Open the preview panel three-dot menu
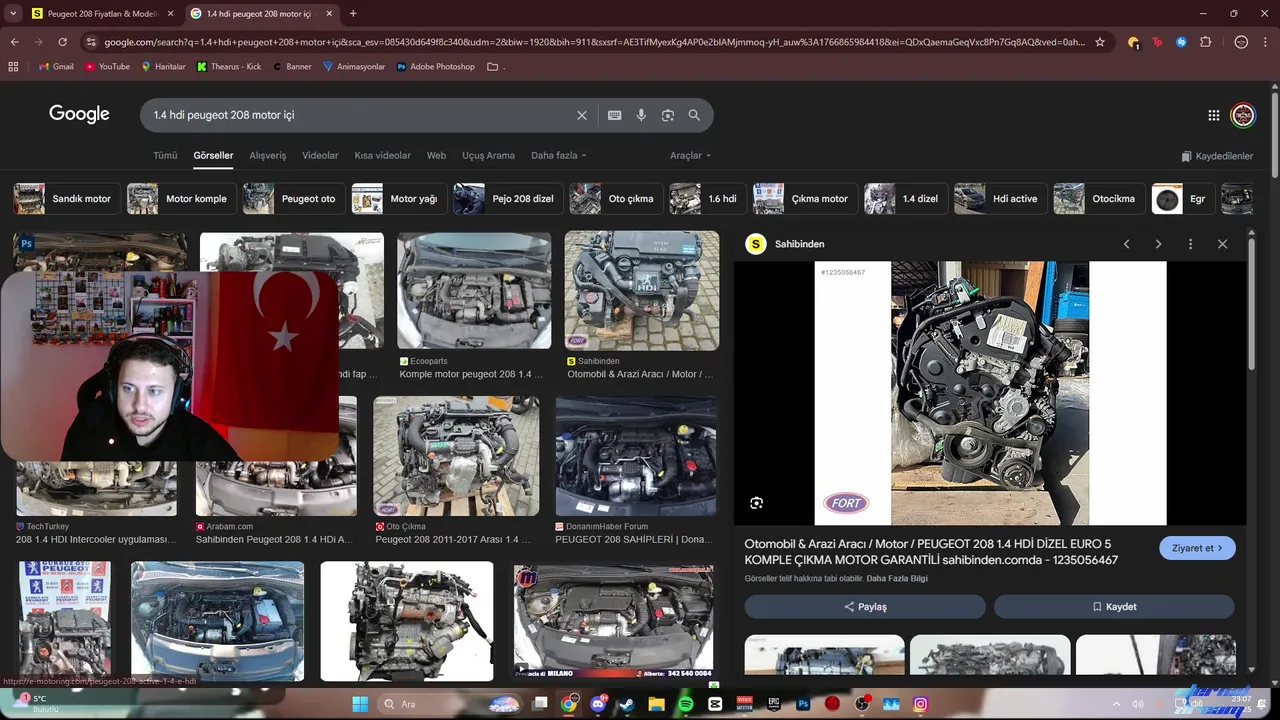 pos(1190,244)
